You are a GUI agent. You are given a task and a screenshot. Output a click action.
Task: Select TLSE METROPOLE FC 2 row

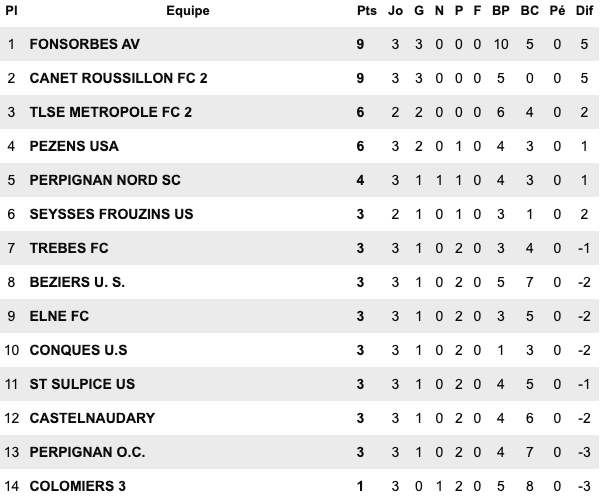point(110,112)
